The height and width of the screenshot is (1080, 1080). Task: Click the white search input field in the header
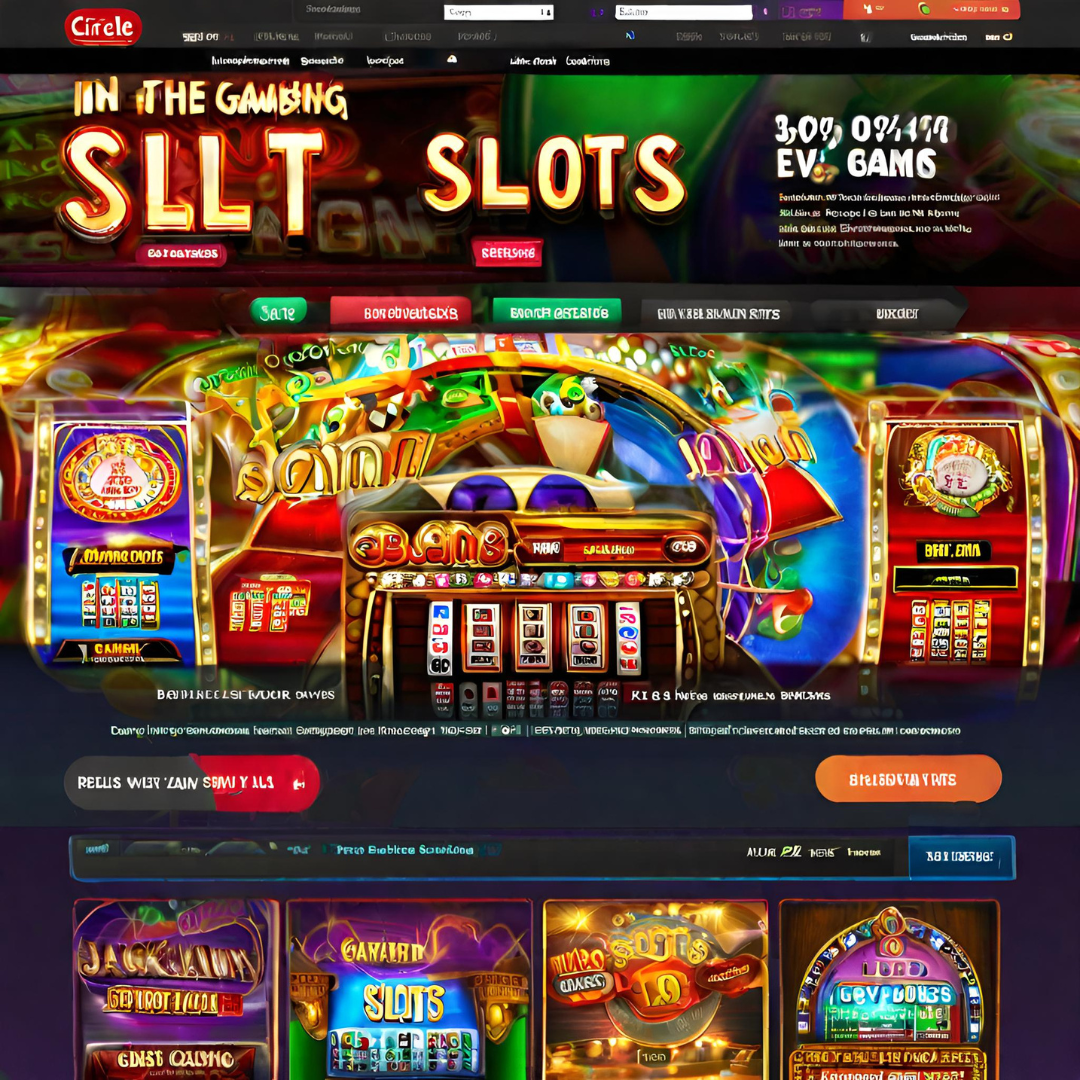683,12
